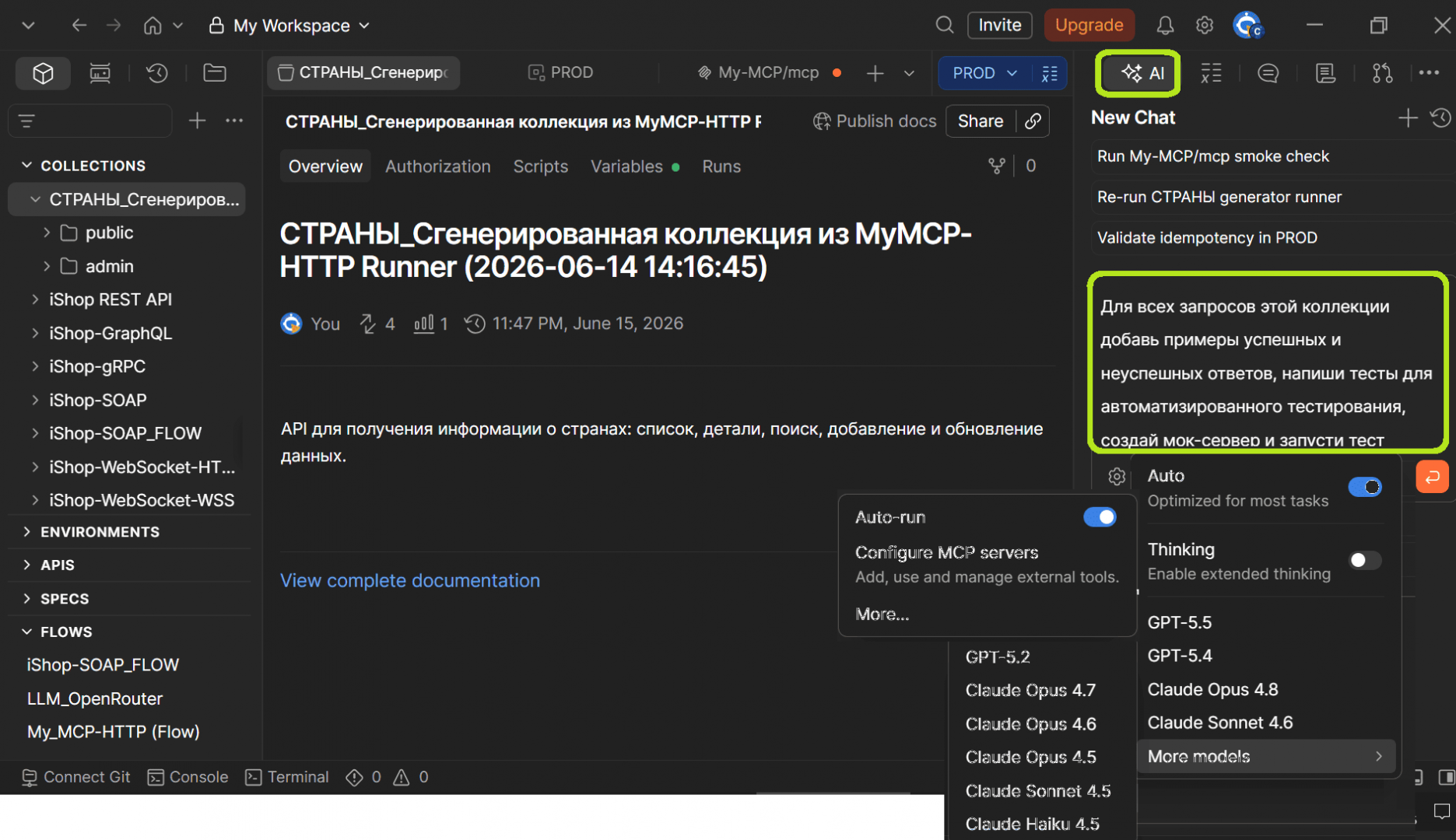This screenshot has height=840, width=1456.
Task: Click the Share button
Action: click(980, 121)
